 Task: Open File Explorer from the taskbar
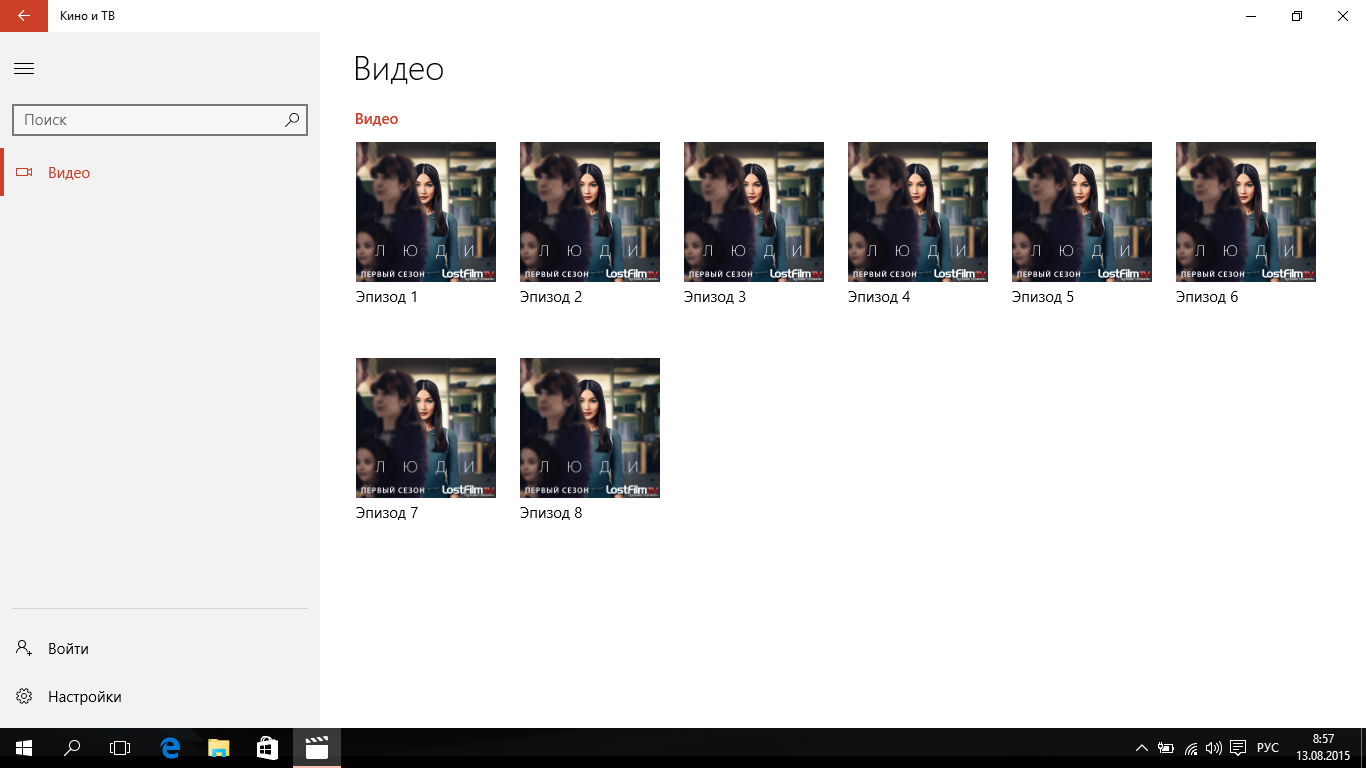pos(218,748)
